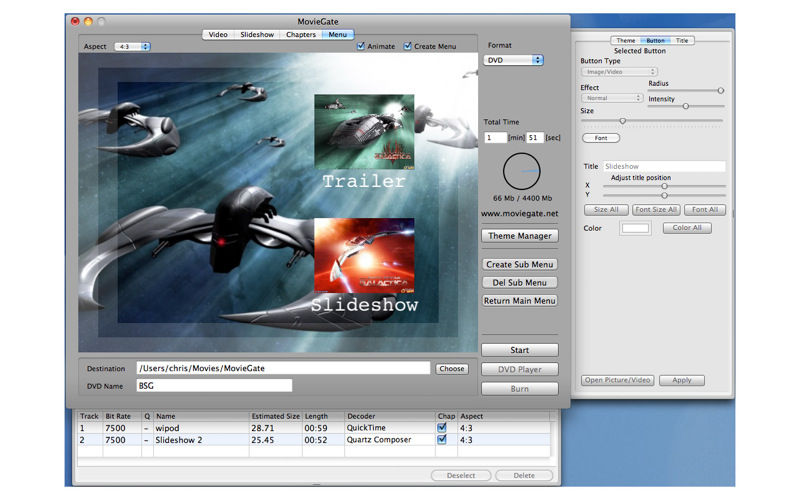Click the Trailer title text in preview
The height and width of the screenshot is (500, 800).
tap(364, 181)
